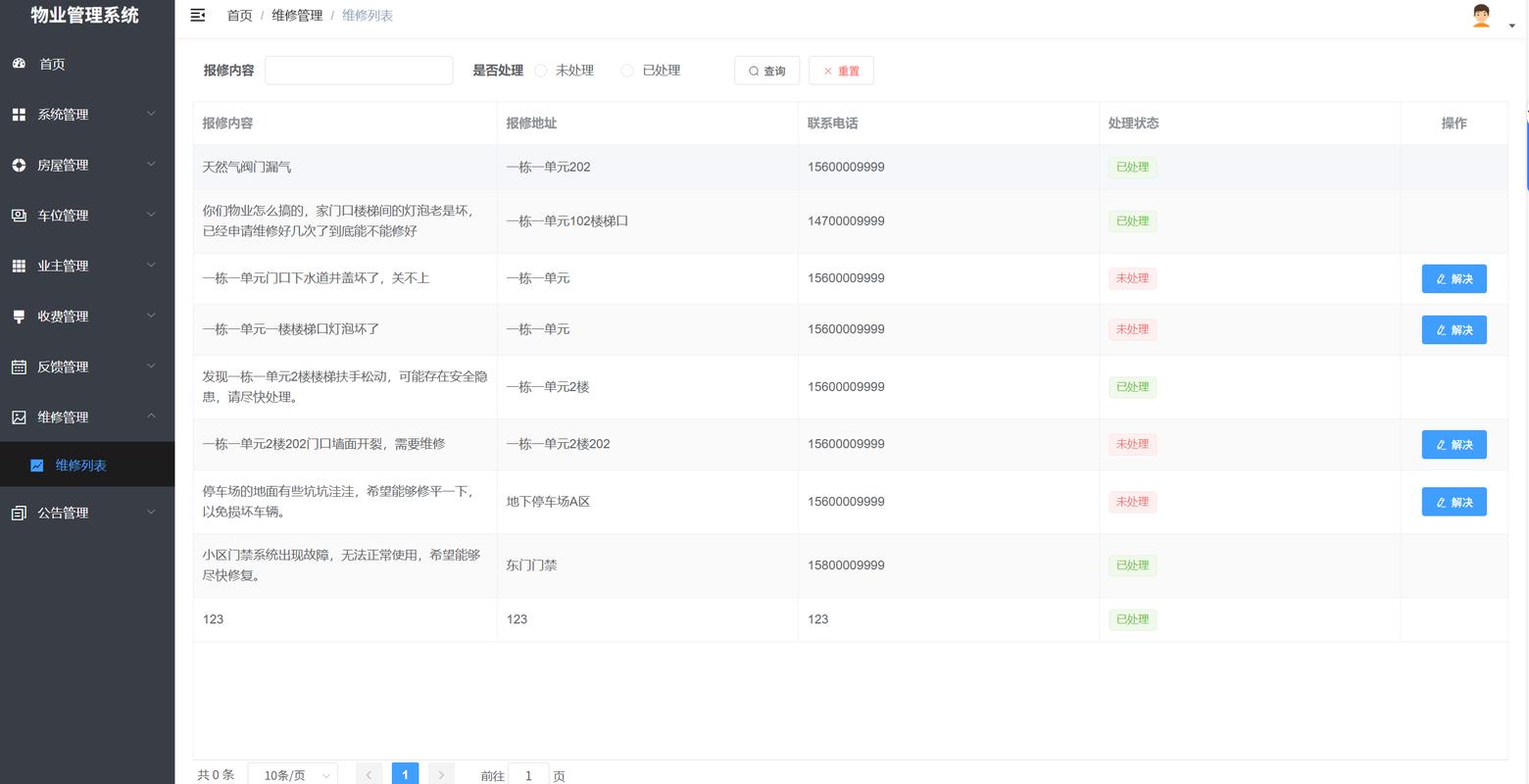This screenshot has width=1529, height=784.
Task: Open the user avatar in top right
Action: [x=1480, y=16]
